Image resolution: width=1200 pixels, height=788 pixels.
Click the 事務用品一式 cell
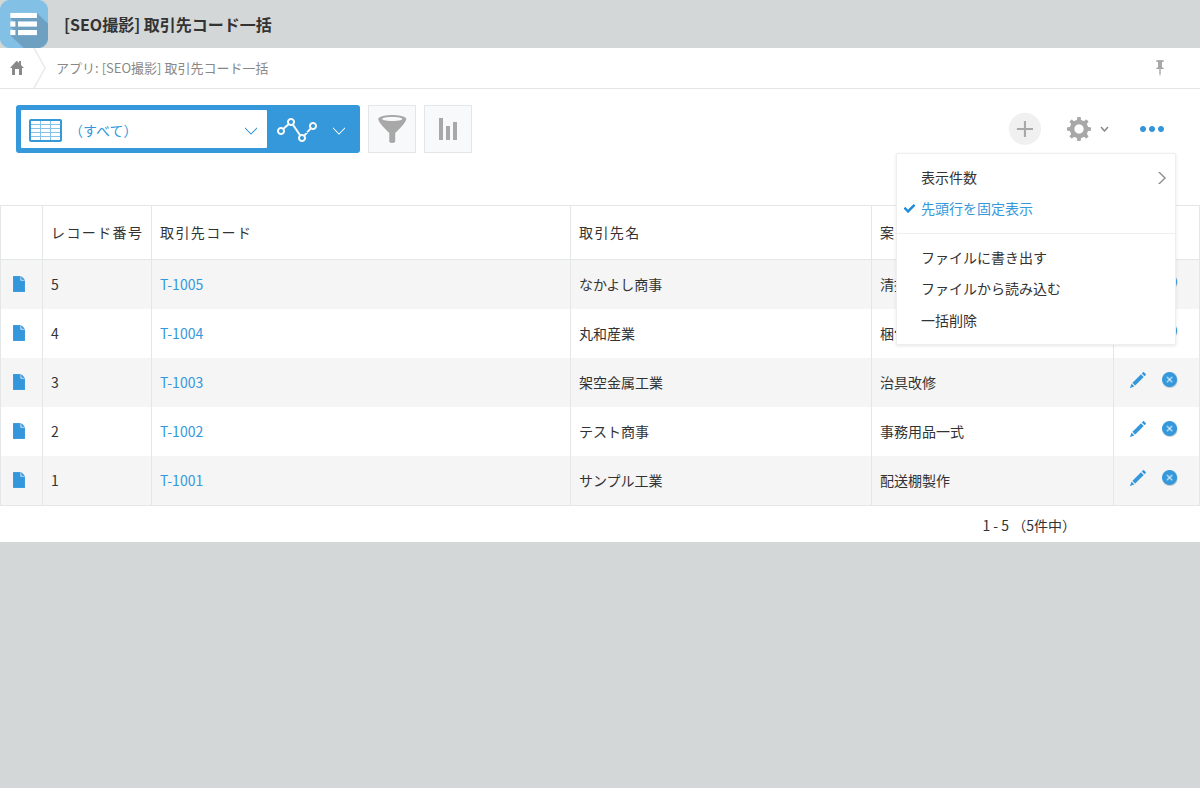(x=992, y=432)
